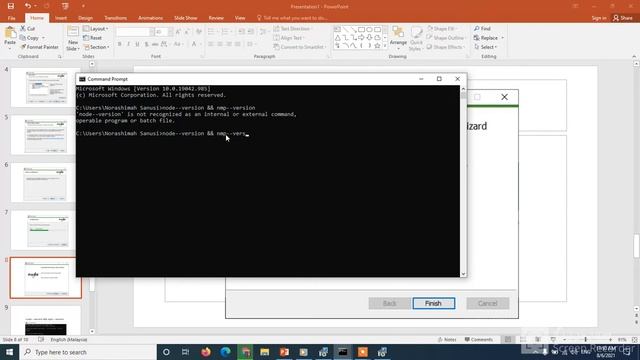Insert a New Slide
Screen dimensions: 640x360
point(73,38)
